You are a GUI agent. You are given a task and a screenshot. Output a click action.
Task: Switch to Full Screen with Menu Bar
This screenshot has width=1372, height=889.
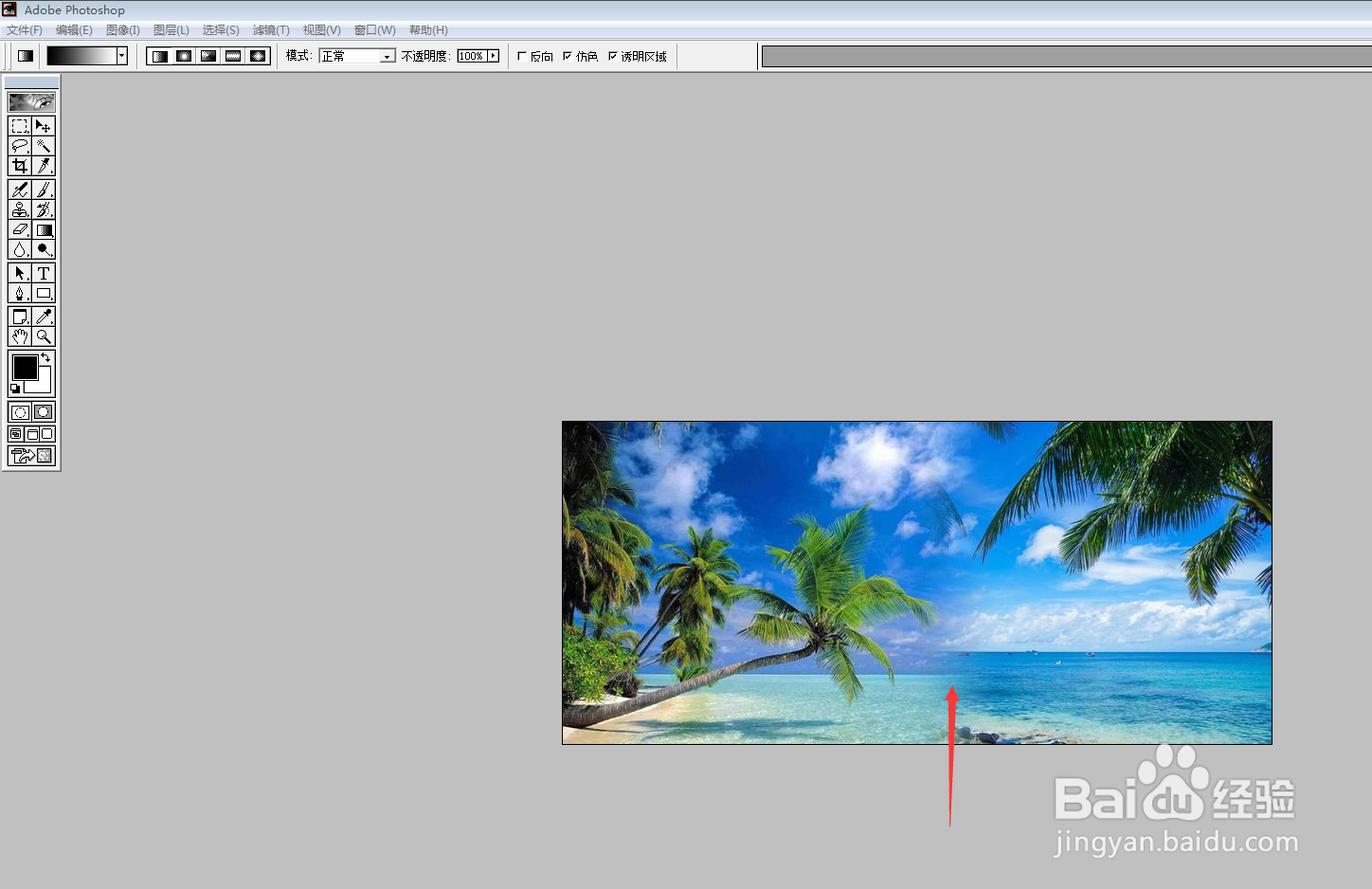[x=31, y=434]
